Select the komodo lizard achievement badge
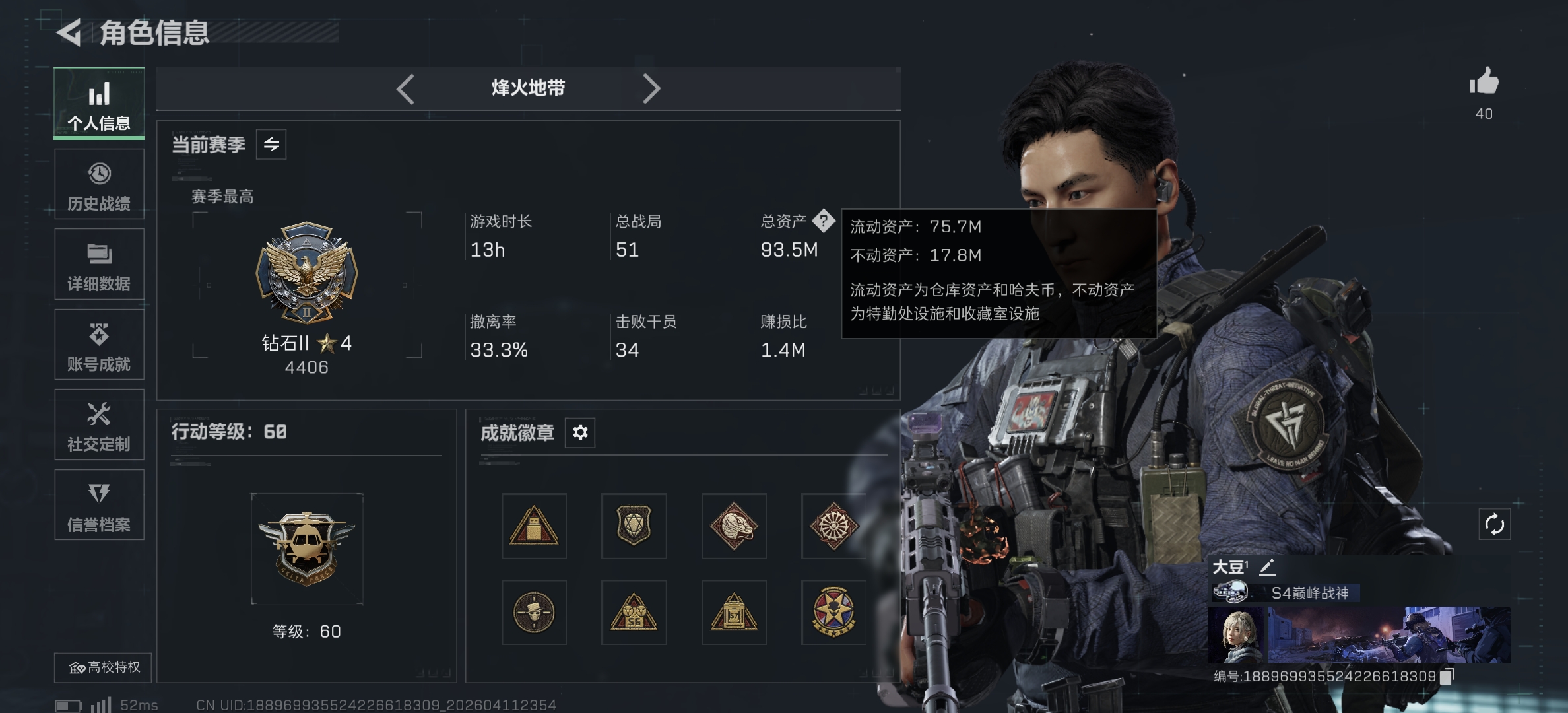This screenshot has width=1568, height=713. 734,526
